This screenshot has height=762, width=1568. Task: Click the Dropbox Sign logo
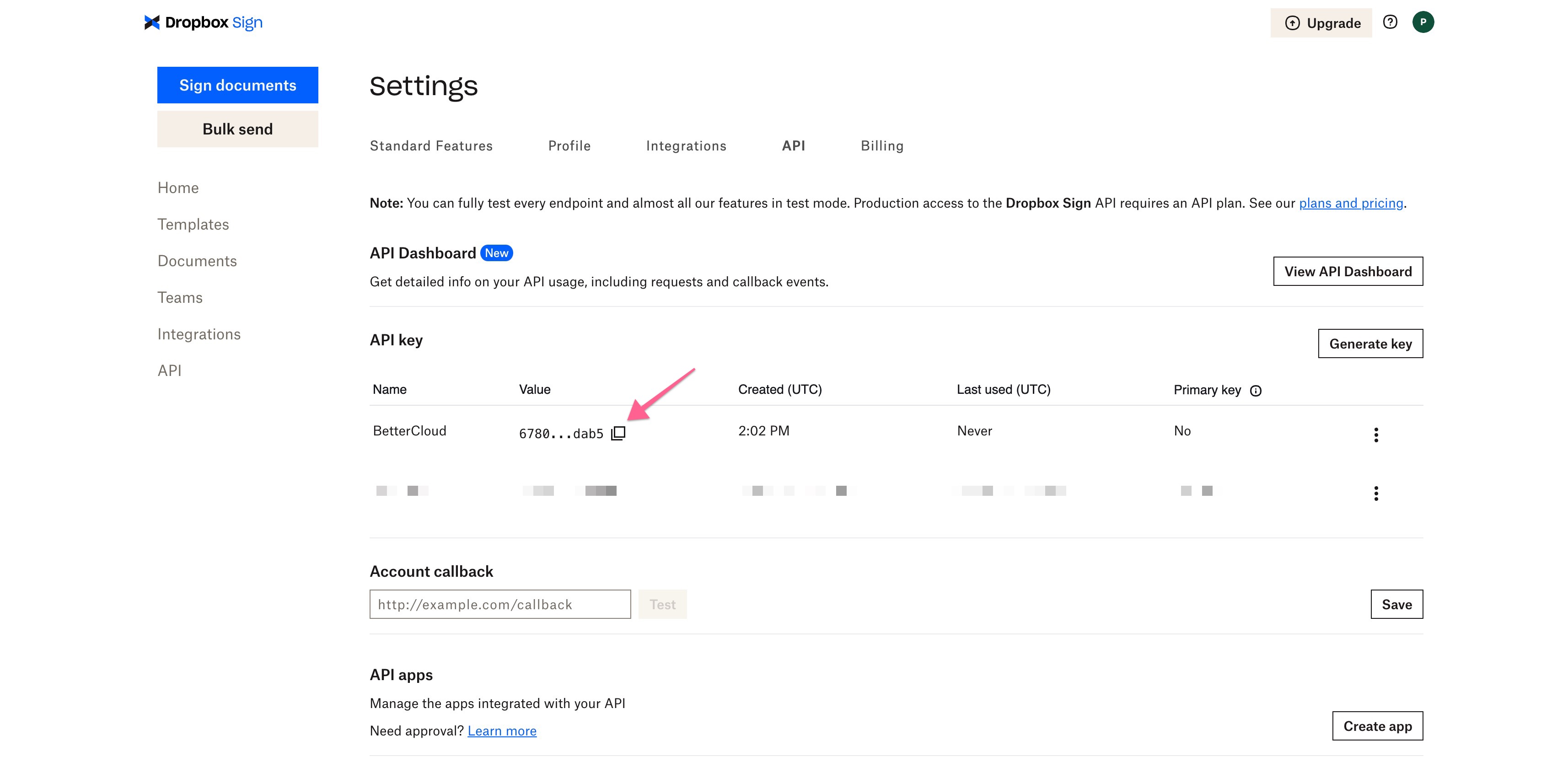click(x=202, y=22)
